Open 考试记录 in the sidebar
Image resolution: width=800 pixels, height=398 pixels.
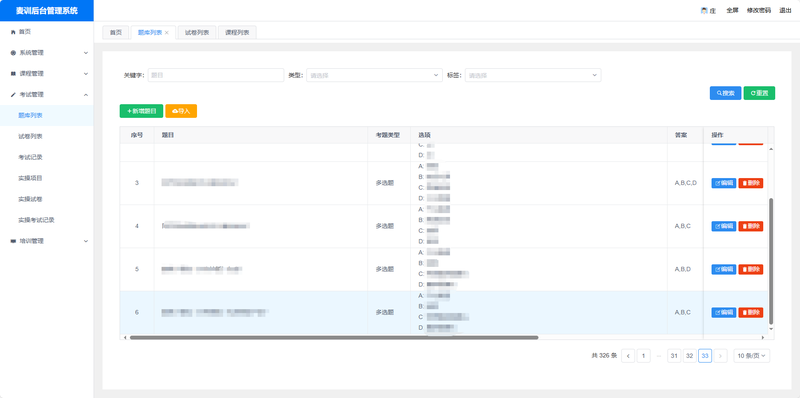click(46, 157)
